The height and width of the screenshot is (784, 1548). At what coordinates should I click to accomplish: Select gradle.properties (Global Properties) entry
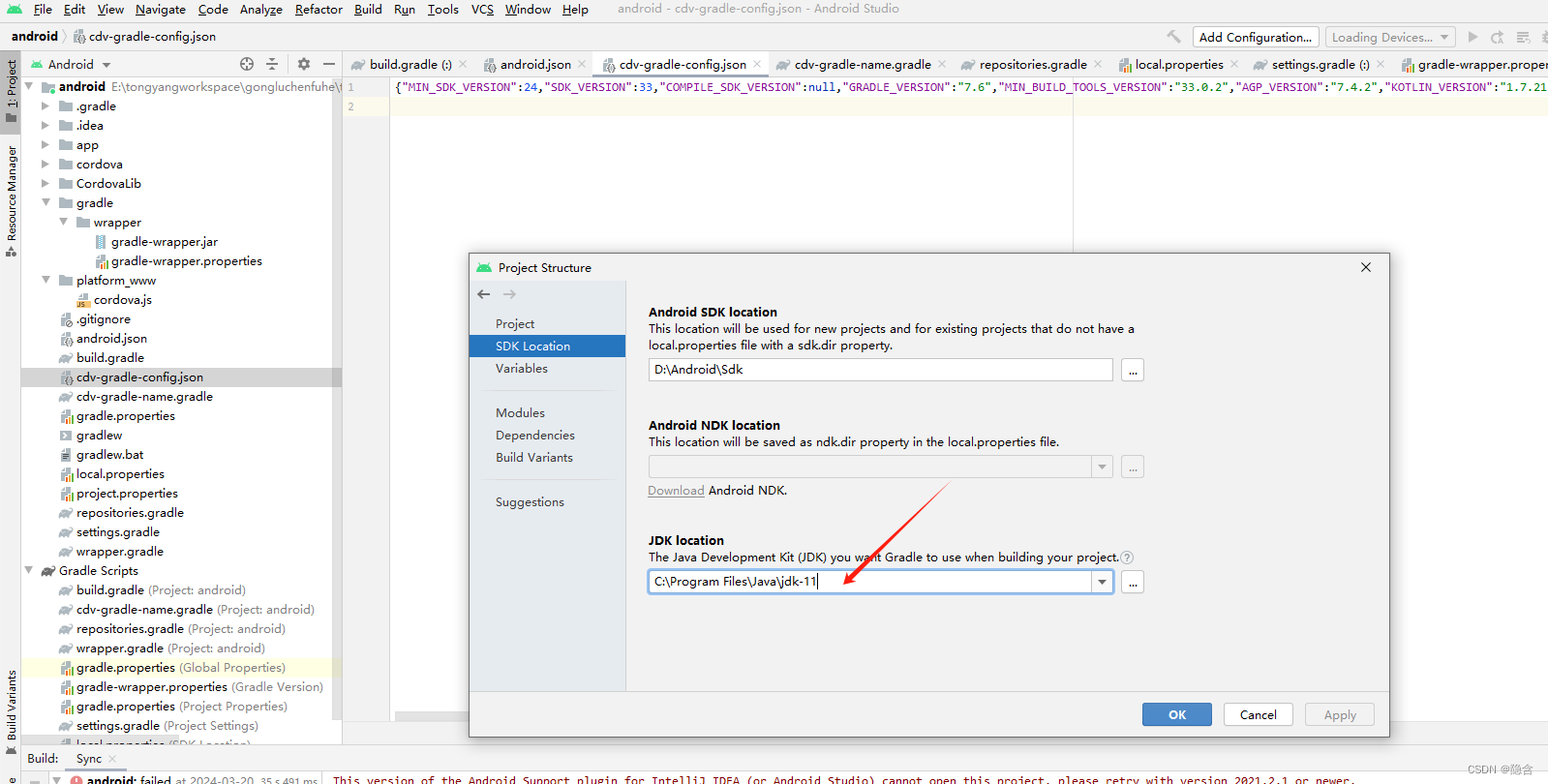click(181, 668)
